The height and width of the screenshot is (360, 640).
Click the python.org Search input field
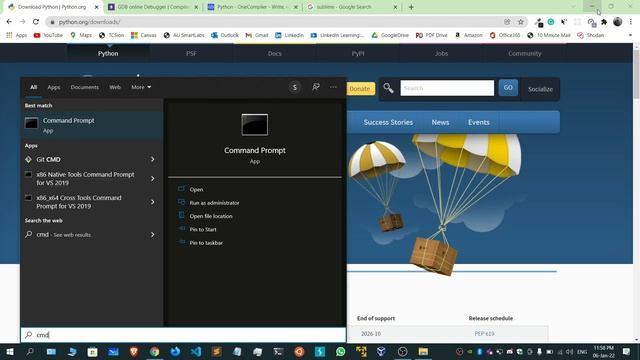click(x=447, y=88)
